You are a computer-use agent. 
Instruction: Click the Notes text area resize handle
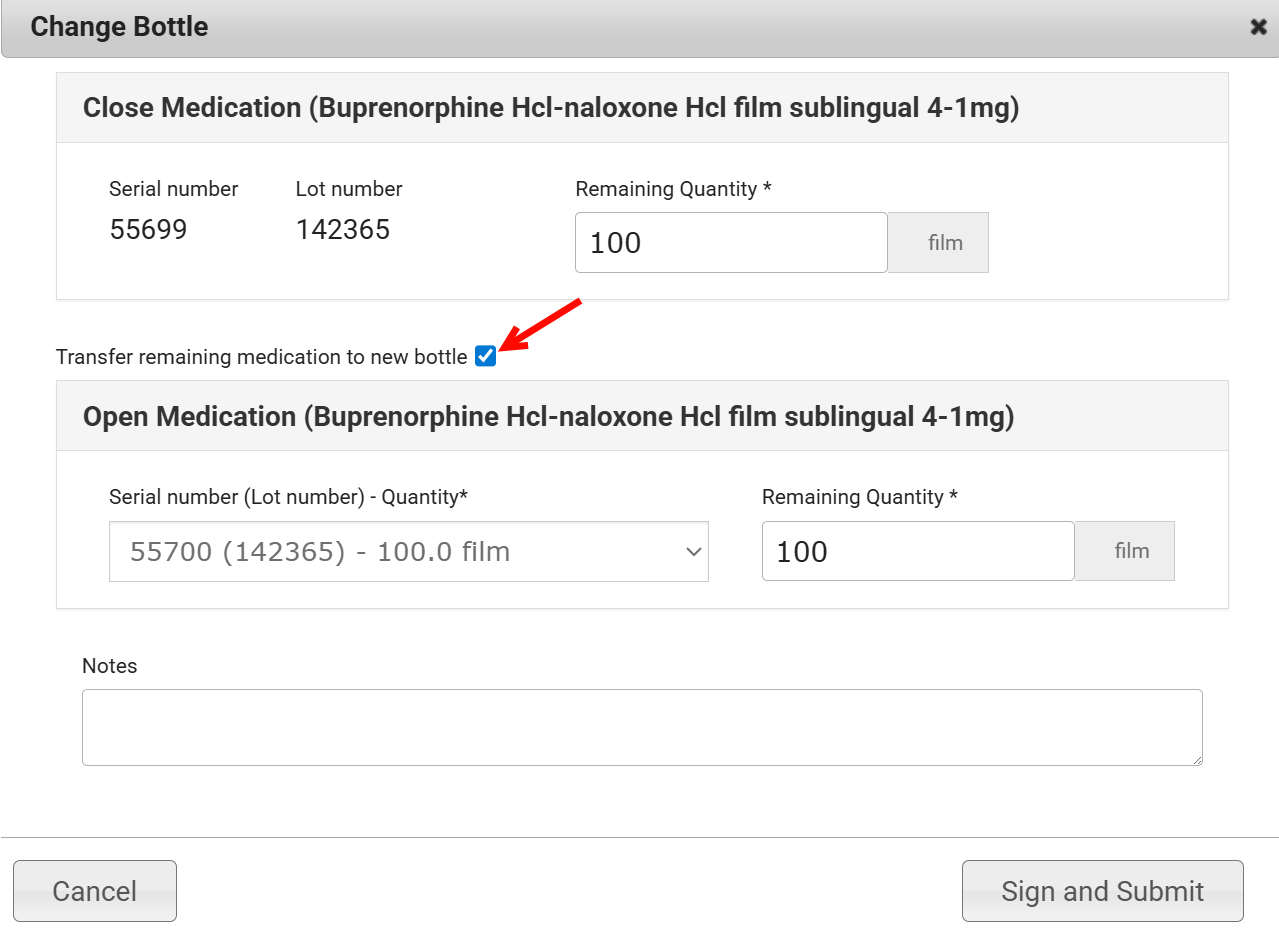[x=1197, y=760]
